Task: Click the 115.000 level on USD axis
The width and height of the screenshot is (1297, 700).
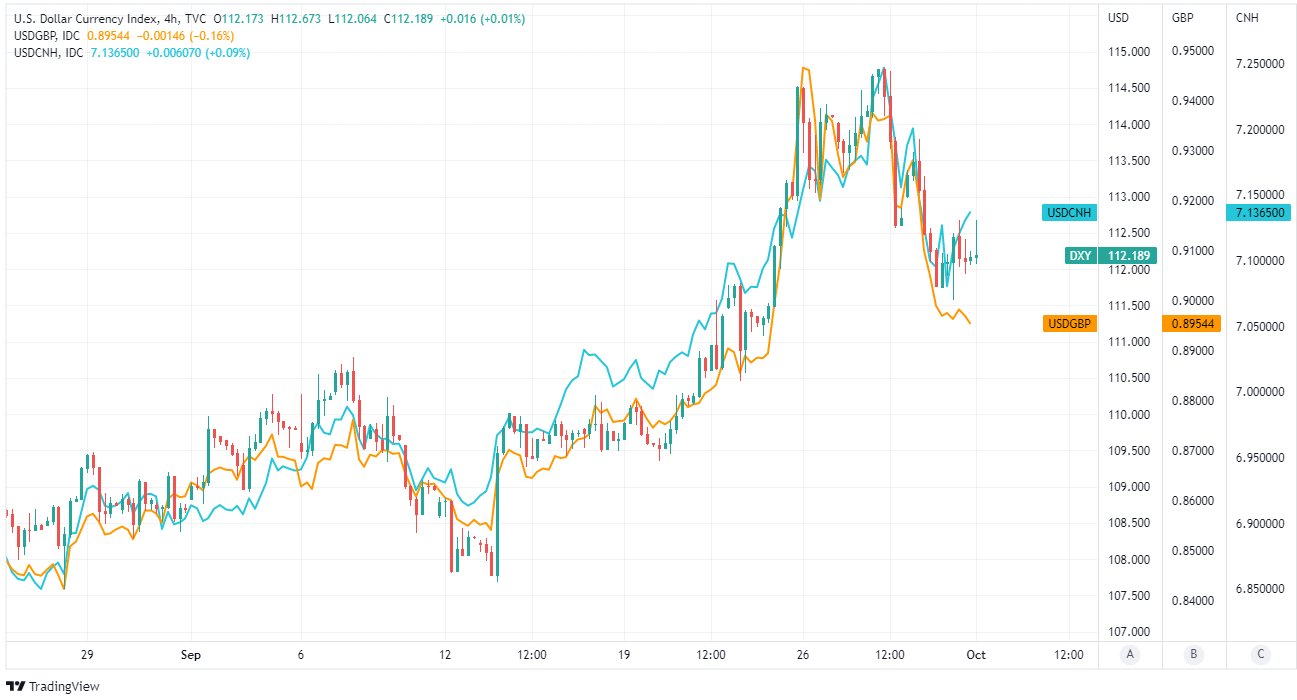Action: 1127,52
